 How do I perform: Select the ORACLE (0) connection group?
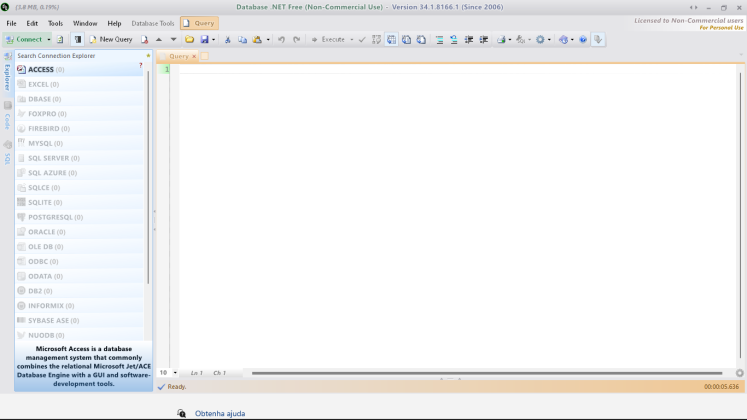pyautogui.click(x=79, y=232)
